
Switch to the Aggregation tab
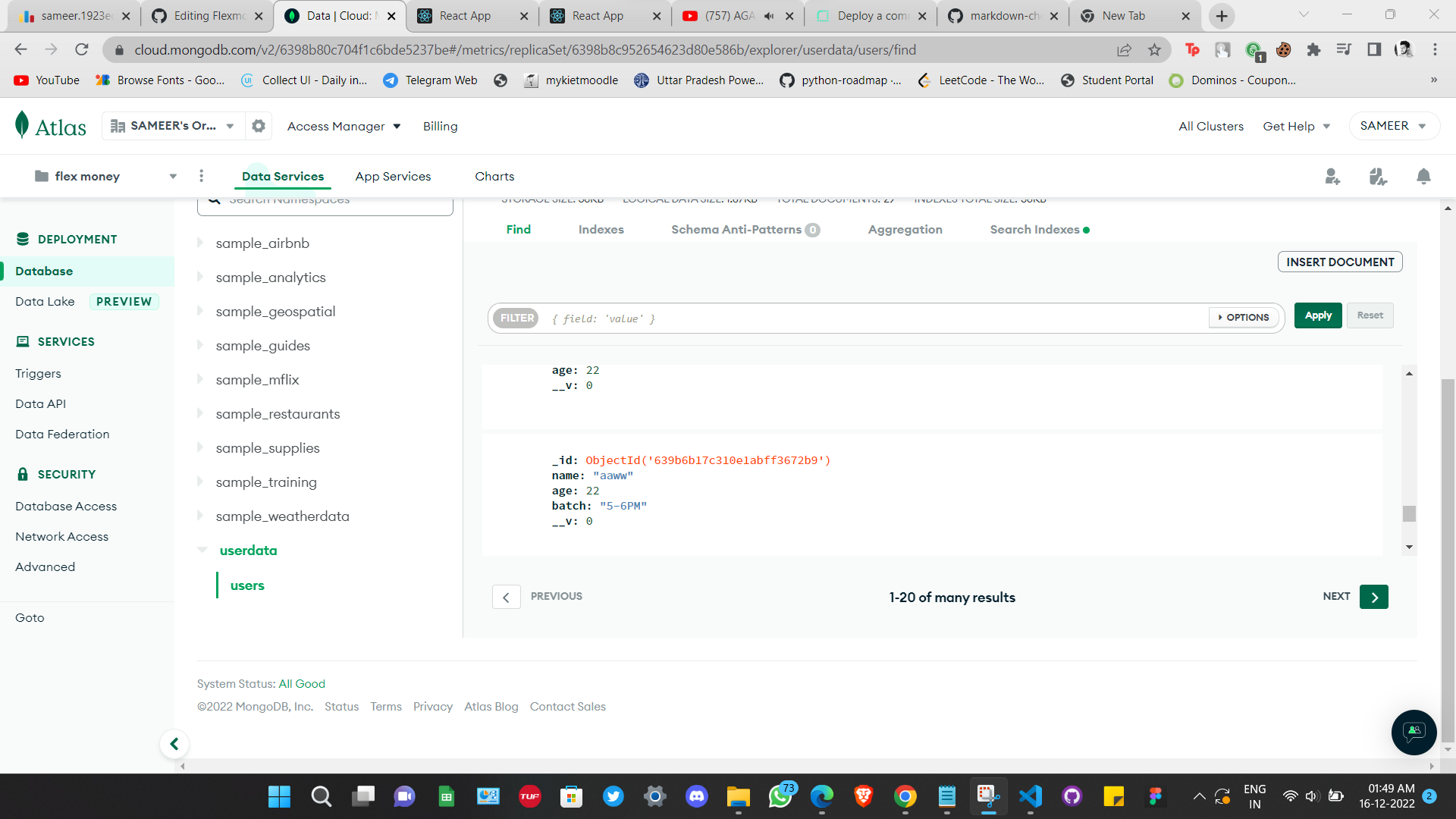(x=905, y=229)
